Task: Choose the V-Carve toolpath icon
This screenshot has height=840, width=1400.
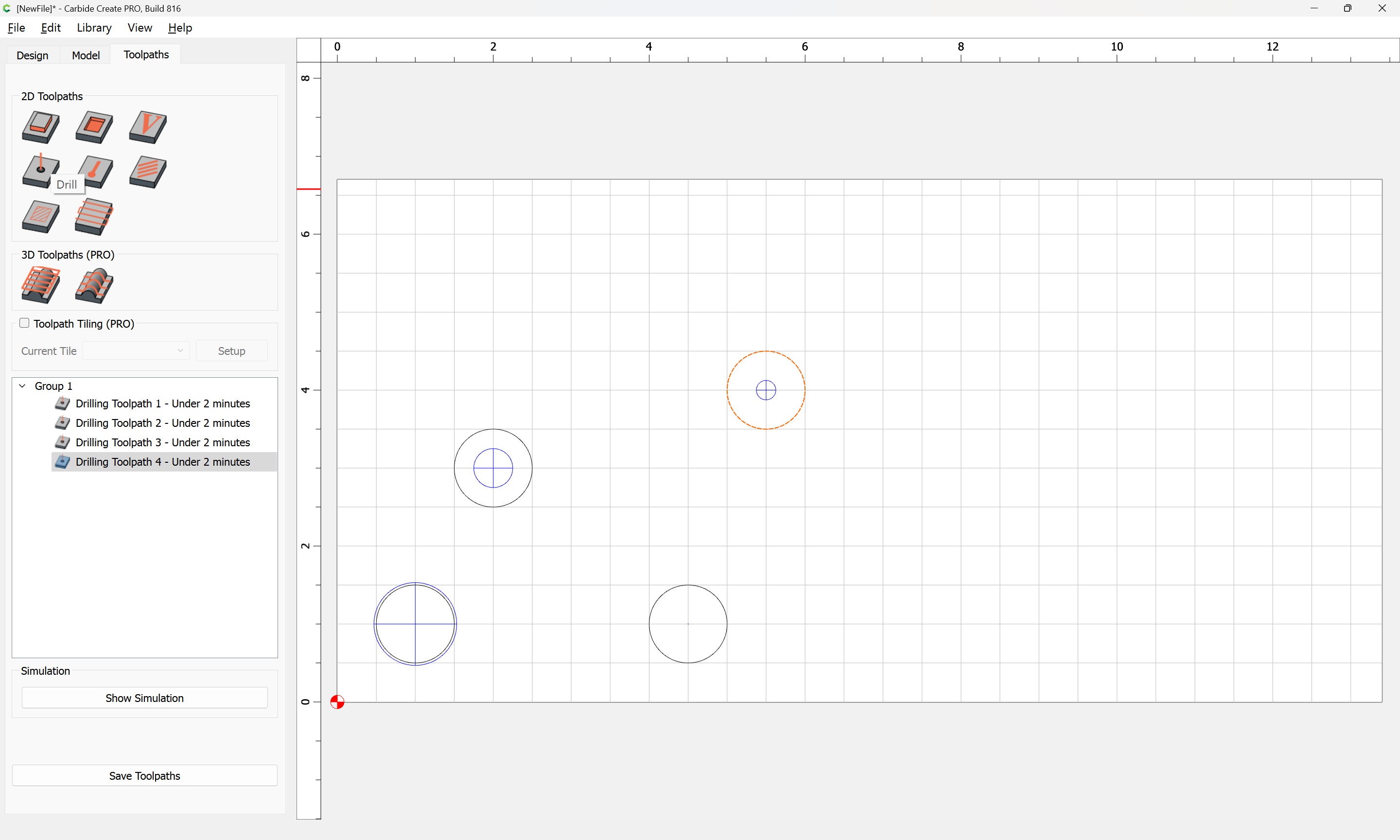Action: (148, 127)
